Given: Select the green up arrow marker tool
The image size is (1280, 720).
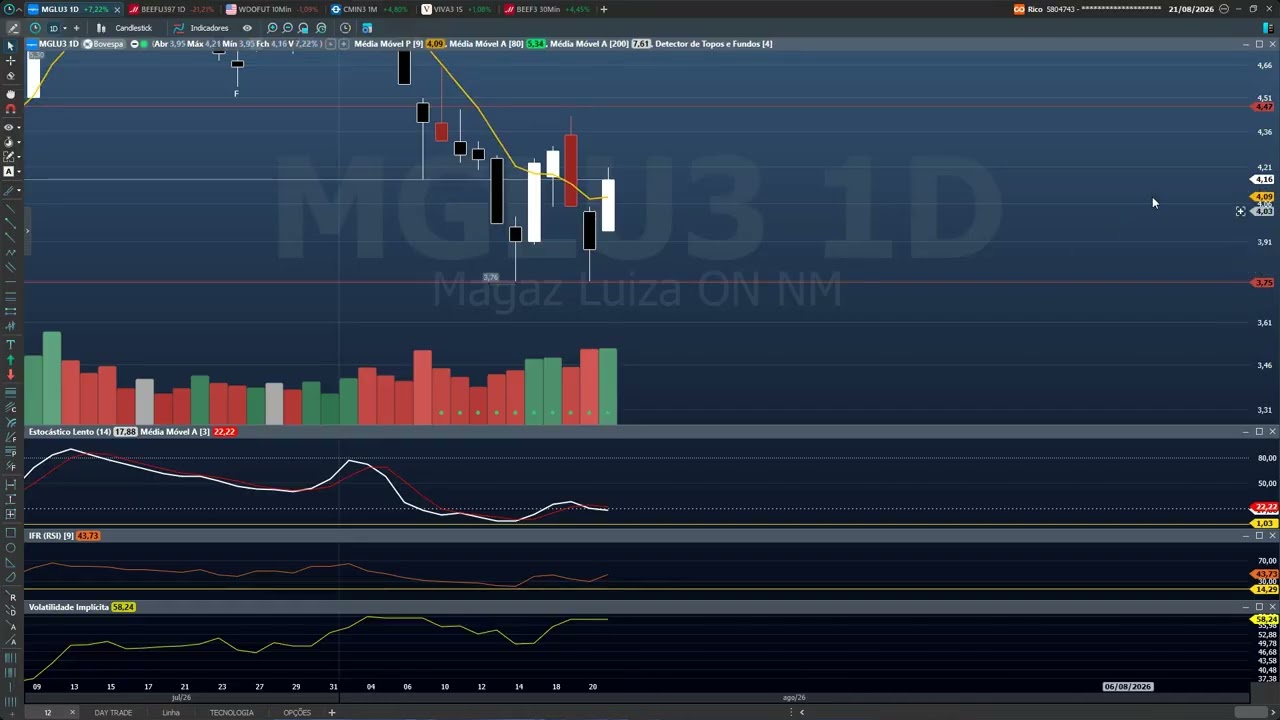Looking at the screenshot, I should click(10, 360).
